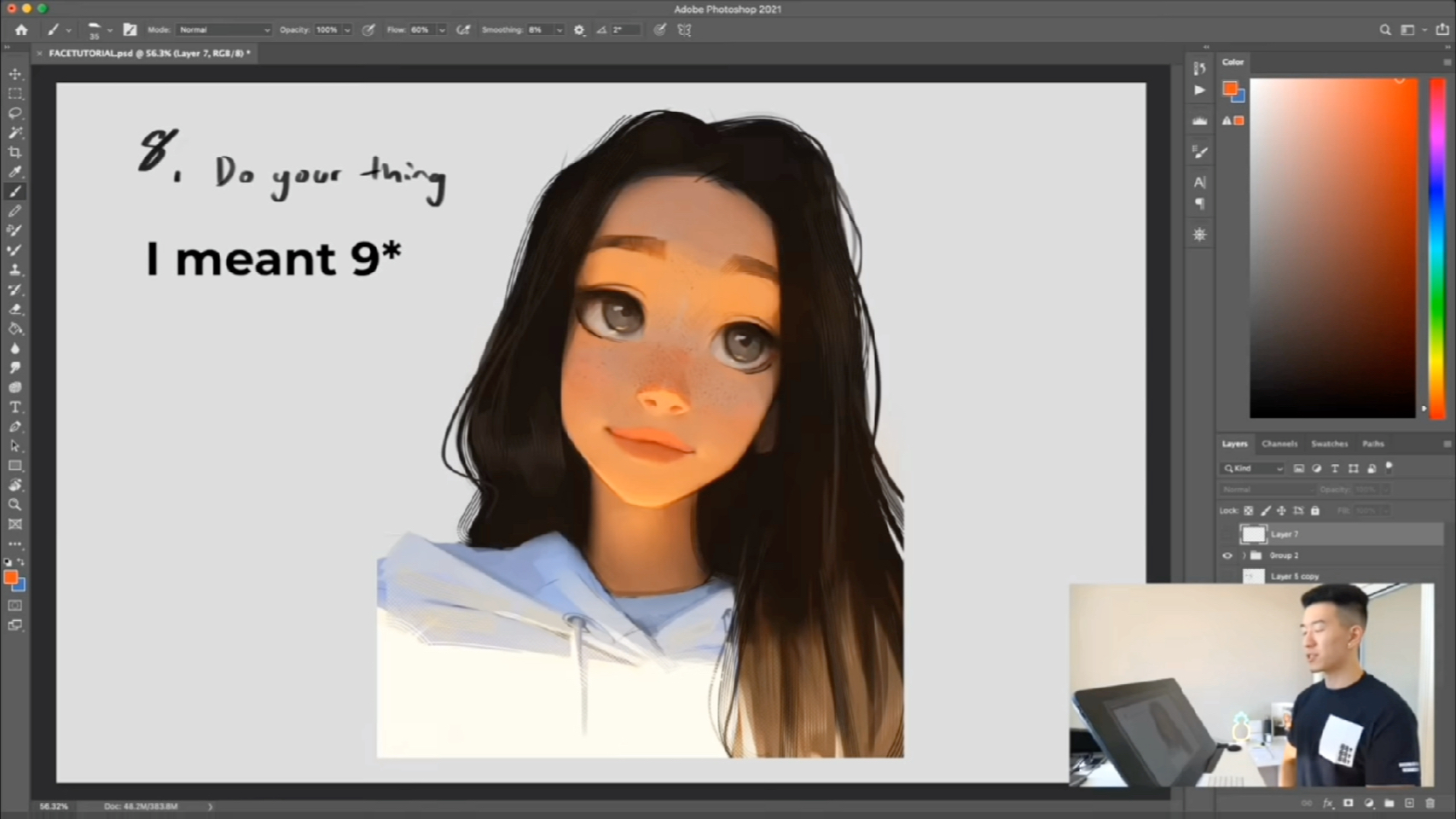Open the Search icon at top right
Image resolution: width=1456 pixels, height=819 pixels.
click(x=1385, y=30)
